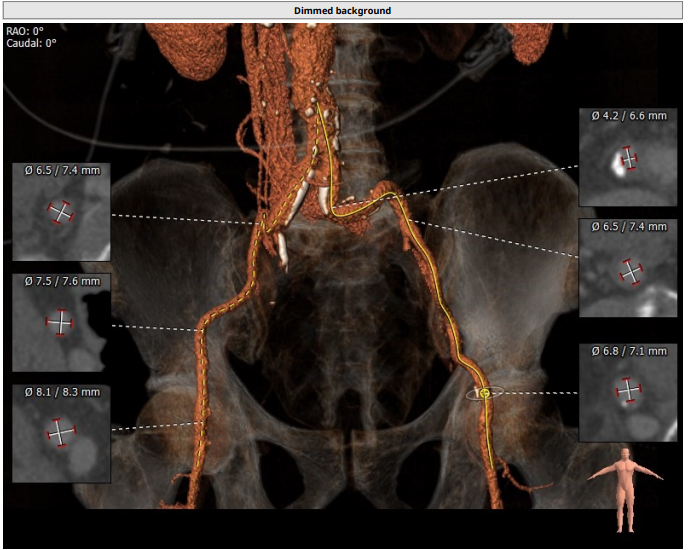Select the Ø 8.1 / 8.3 mm diameter label
The height and width of the screenshot is (550, 688).
tap(61, 392)
